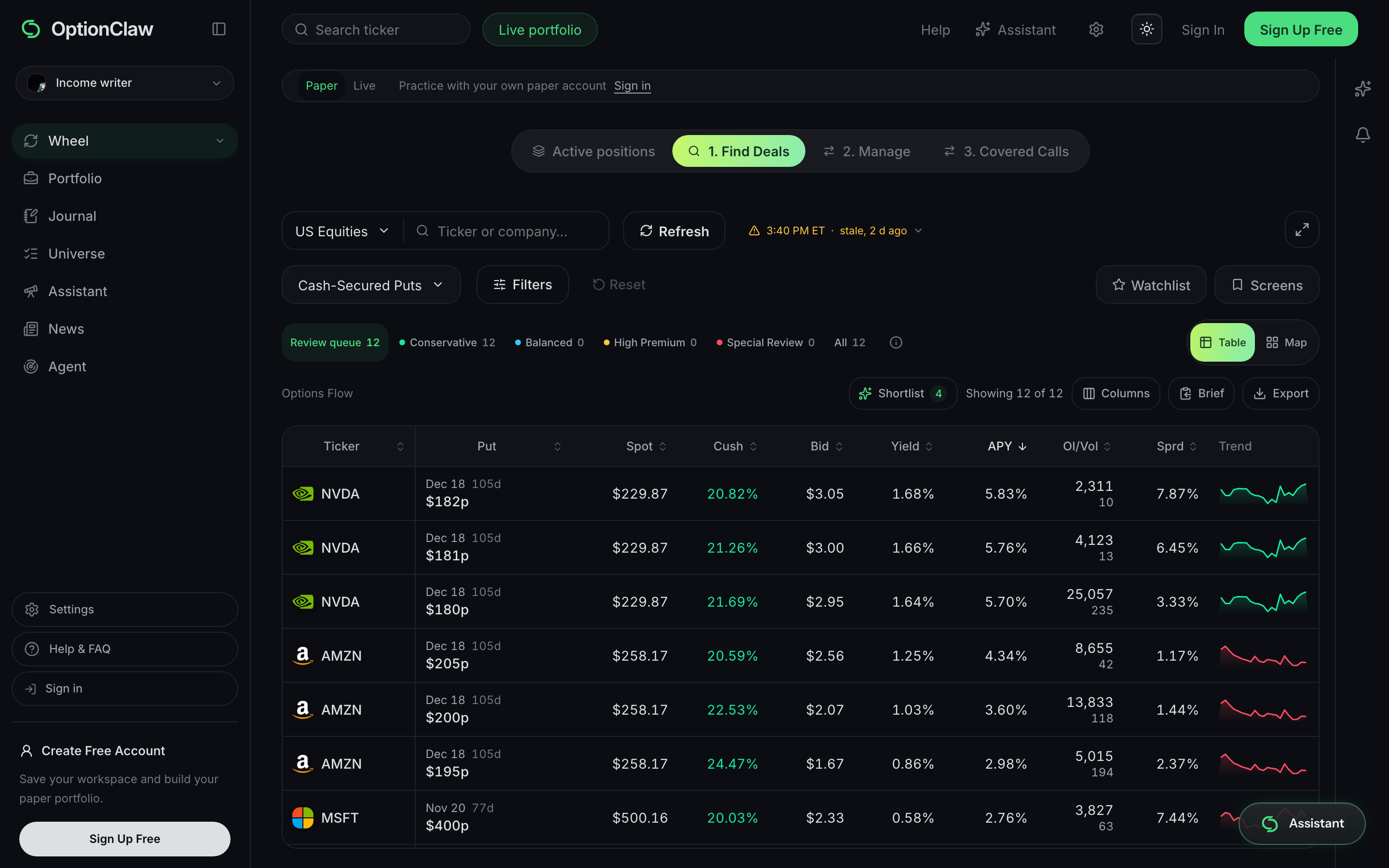Open Assistant in sidebar
This screenshot has height=868, width=1389.
[x=124, y=291]
